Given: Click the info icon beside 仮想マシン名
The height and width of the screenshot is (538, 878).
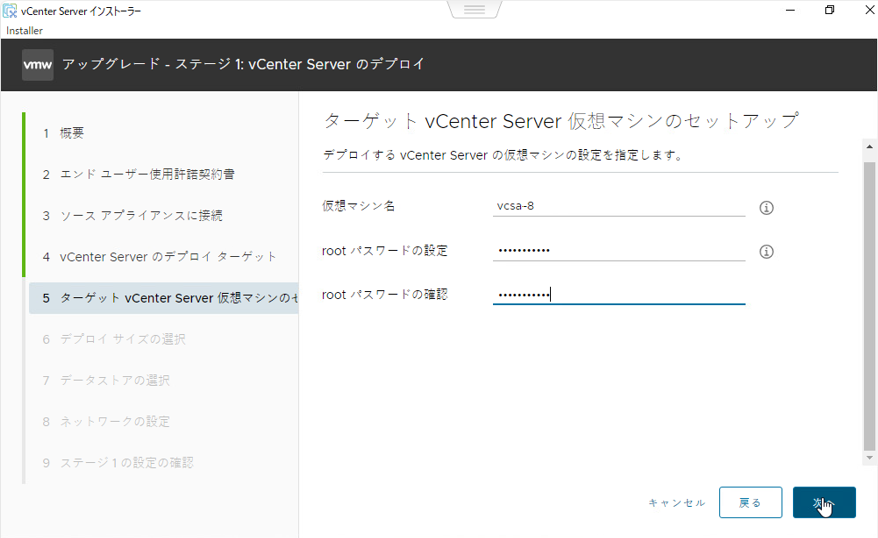Looking at the screenshot, I should tap(767, 208).
